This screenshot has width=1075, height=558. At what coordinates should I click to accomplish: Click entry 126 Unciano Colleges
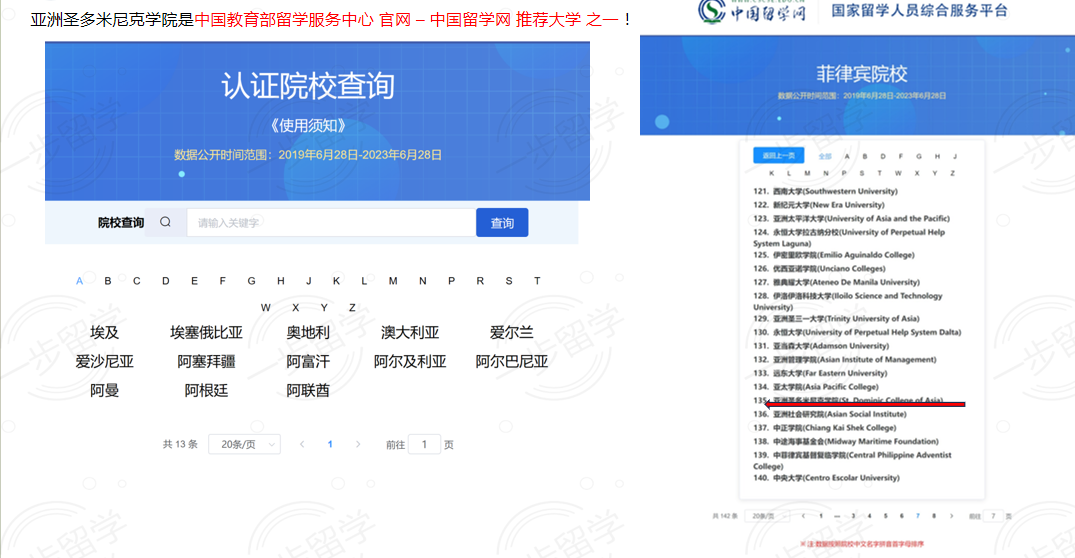(819, 269)
